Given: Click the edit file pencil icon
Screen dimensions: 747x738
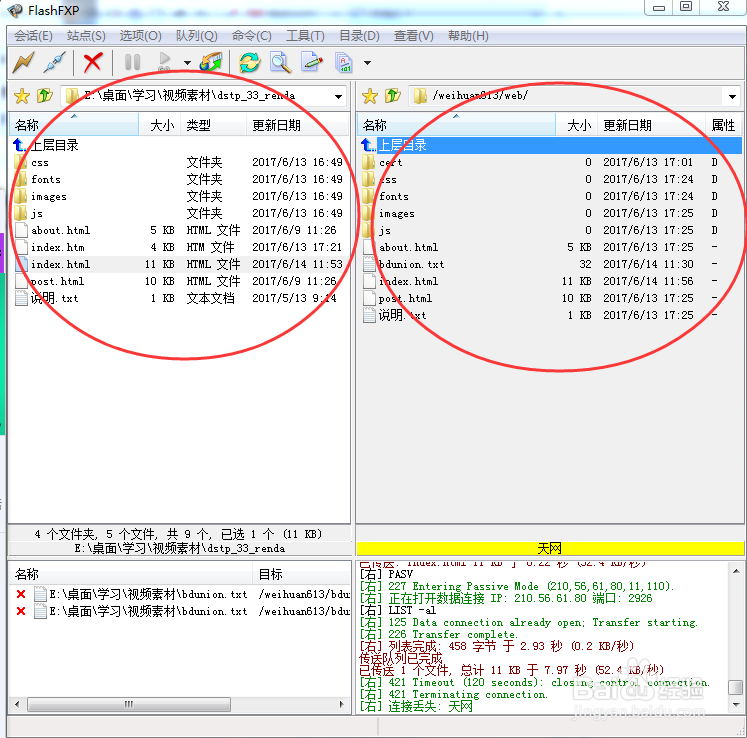Looking at the screenshot, I should 312,62.
